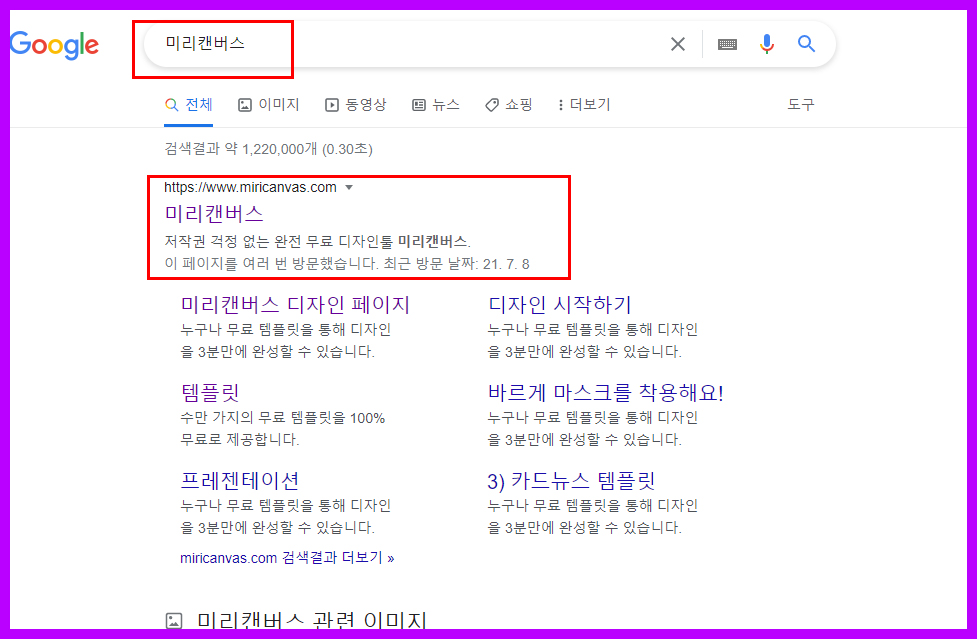
Task: Open the 더보기 menu
Action: click(x=584, y=105)
